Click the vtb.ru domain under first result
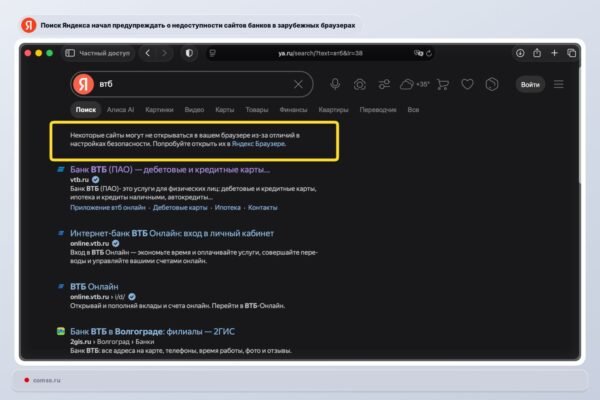The width and height of the screenshot is (600, 400). (x=79, y=180)
